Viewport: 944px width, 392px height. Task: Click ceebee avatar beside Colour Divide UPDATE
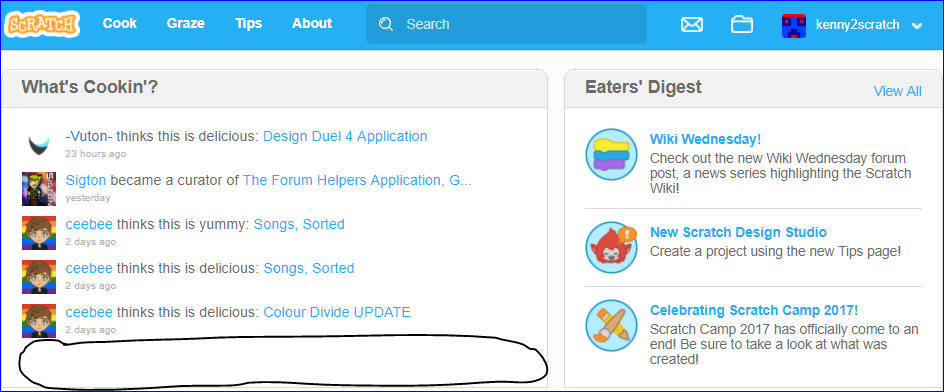[x=39, y=321]
